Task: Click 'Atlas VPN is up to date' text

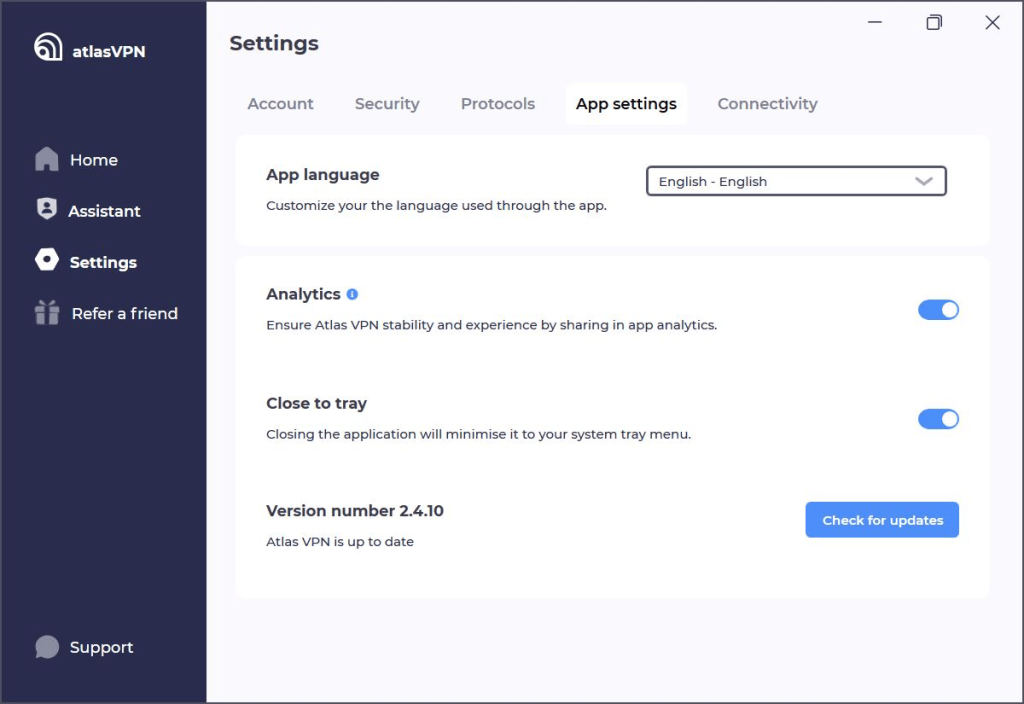Action: point(340,541)
